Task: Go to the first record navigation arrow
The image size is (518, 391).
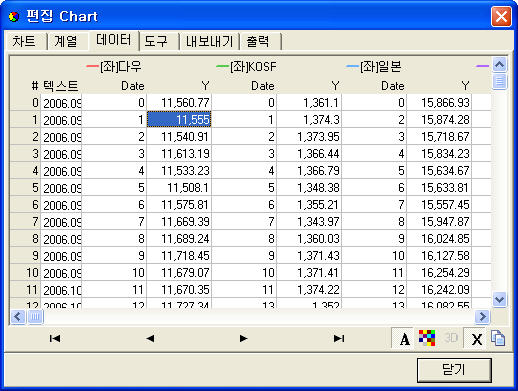Action: [x=55, y=339]
